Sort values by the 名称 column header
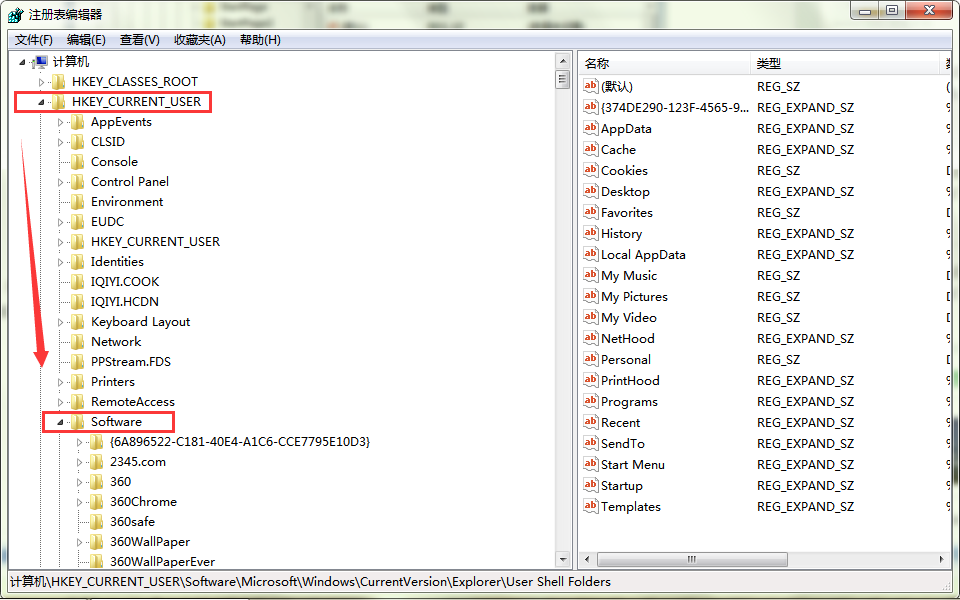This screenshot has height=600, width=960. coord(663,63)
